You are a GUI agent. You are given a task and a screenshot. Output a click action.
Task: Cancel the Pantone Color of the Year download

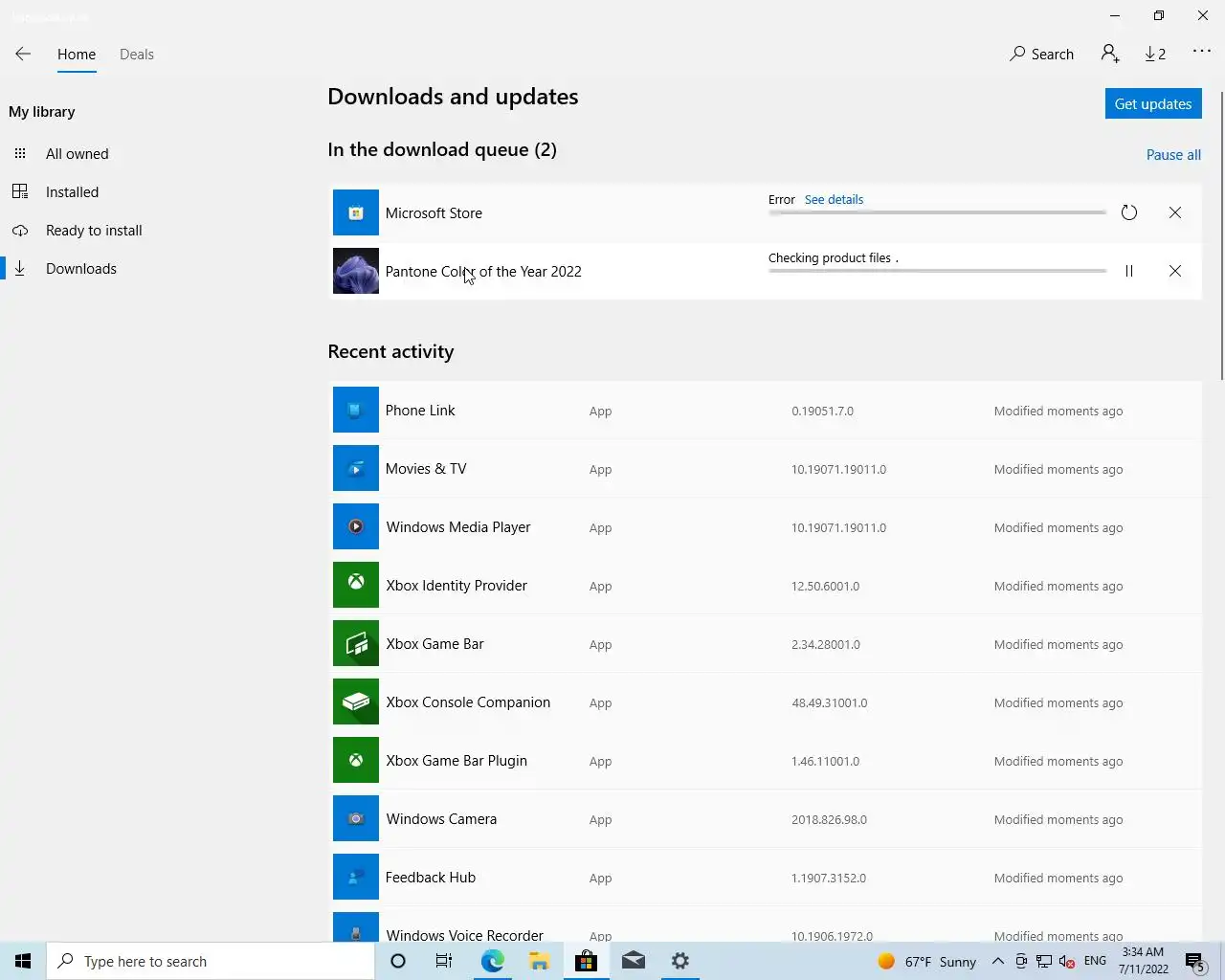1175,271
